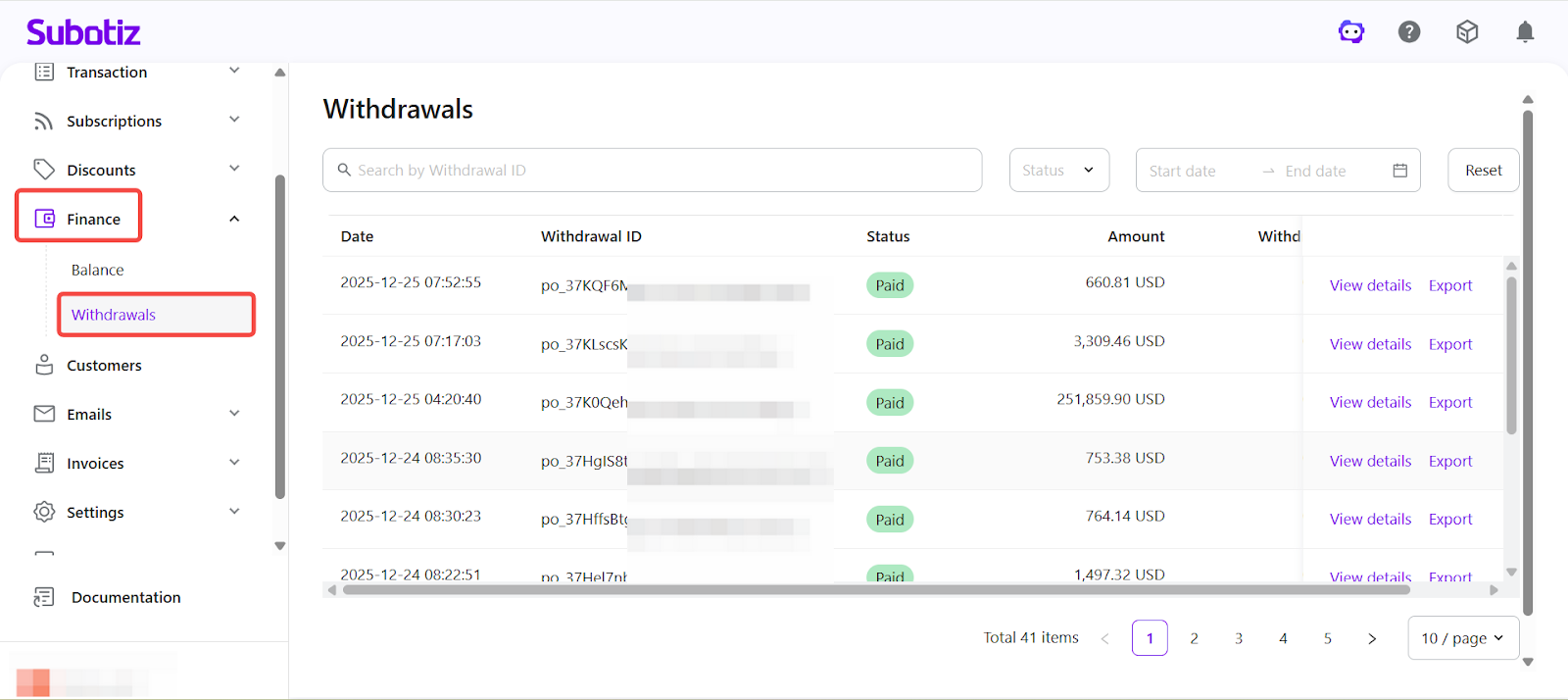Image resolution: width=1568 pixels, height=700 pixels.
Task: Click the table's horizontal scrollbar
Action: point(875,590)
